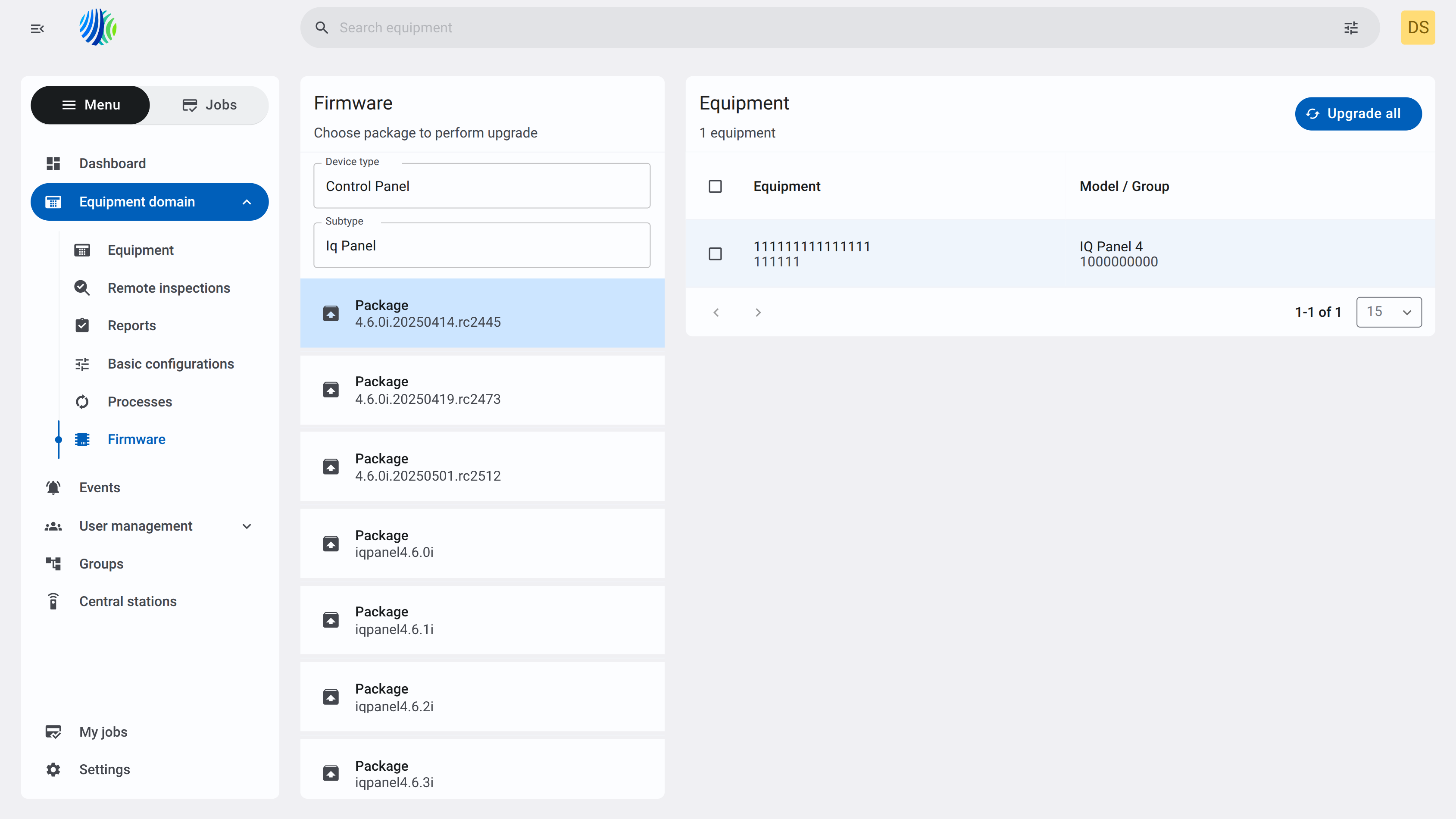Go to previous equipment page
The image size is (1456, 819).
(716, 313)
